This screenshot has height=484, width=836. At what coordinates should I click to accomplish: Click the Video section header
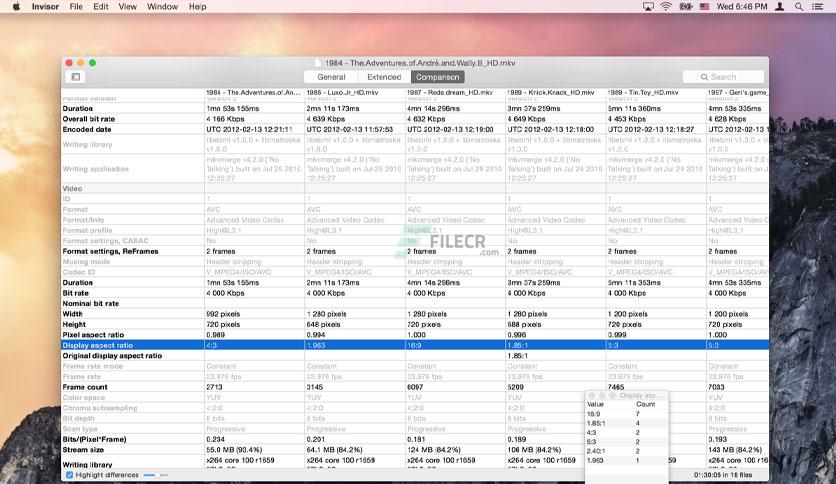(72, 188)
